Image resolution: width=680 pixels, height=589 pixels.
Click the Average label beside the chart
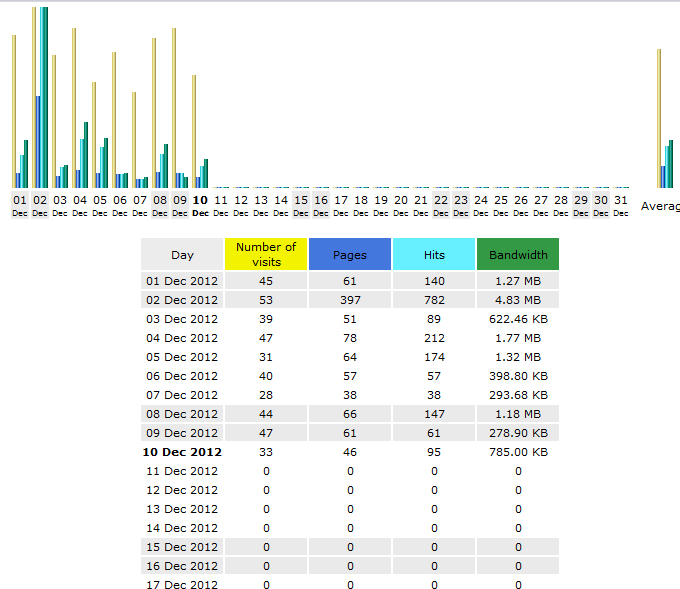660,206
